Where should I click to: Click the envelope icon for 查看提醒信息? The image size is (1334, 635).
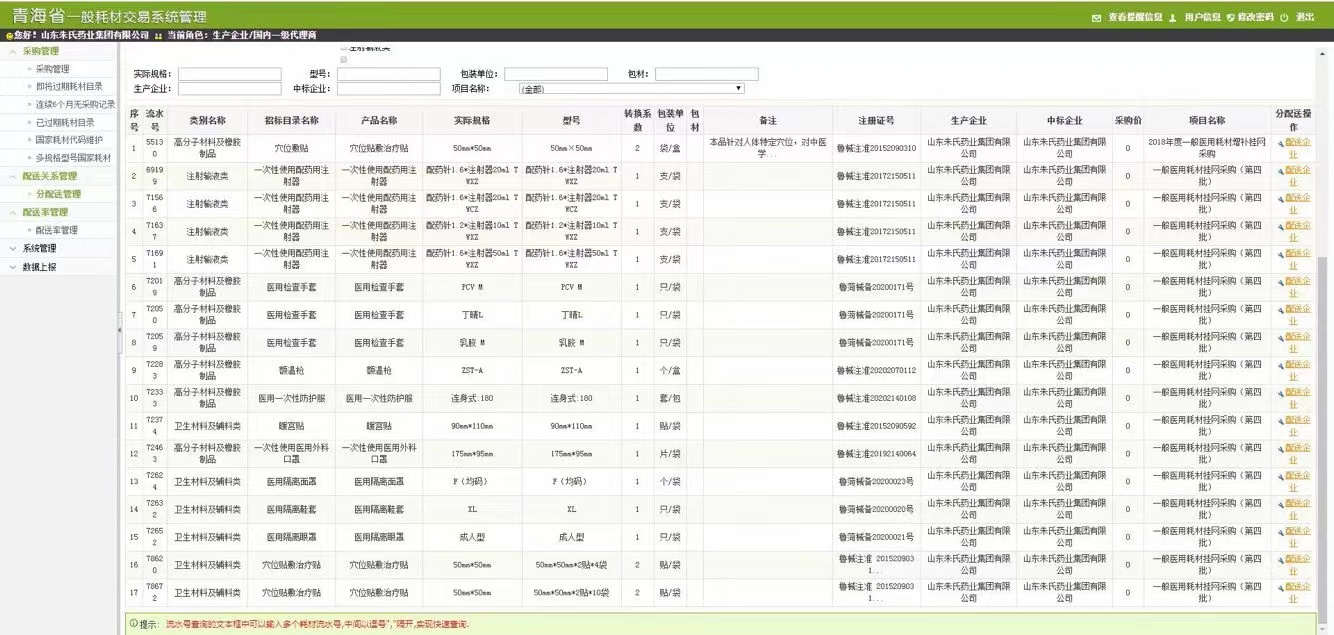(x=1096, y=17)
